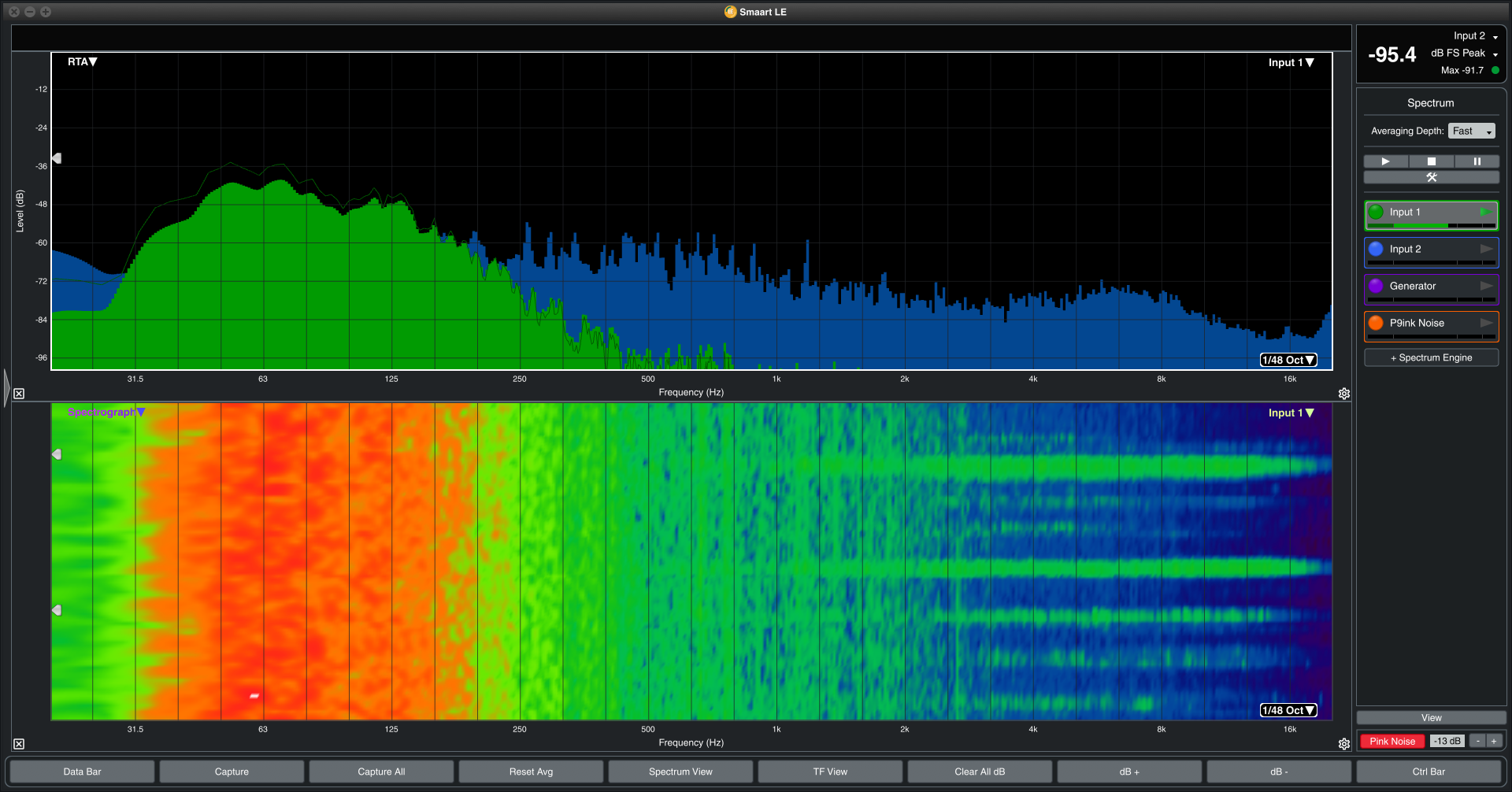
Task: Open meter Input 2 source dropdown
Action: pyautogui.click(x=1476, y=36)
